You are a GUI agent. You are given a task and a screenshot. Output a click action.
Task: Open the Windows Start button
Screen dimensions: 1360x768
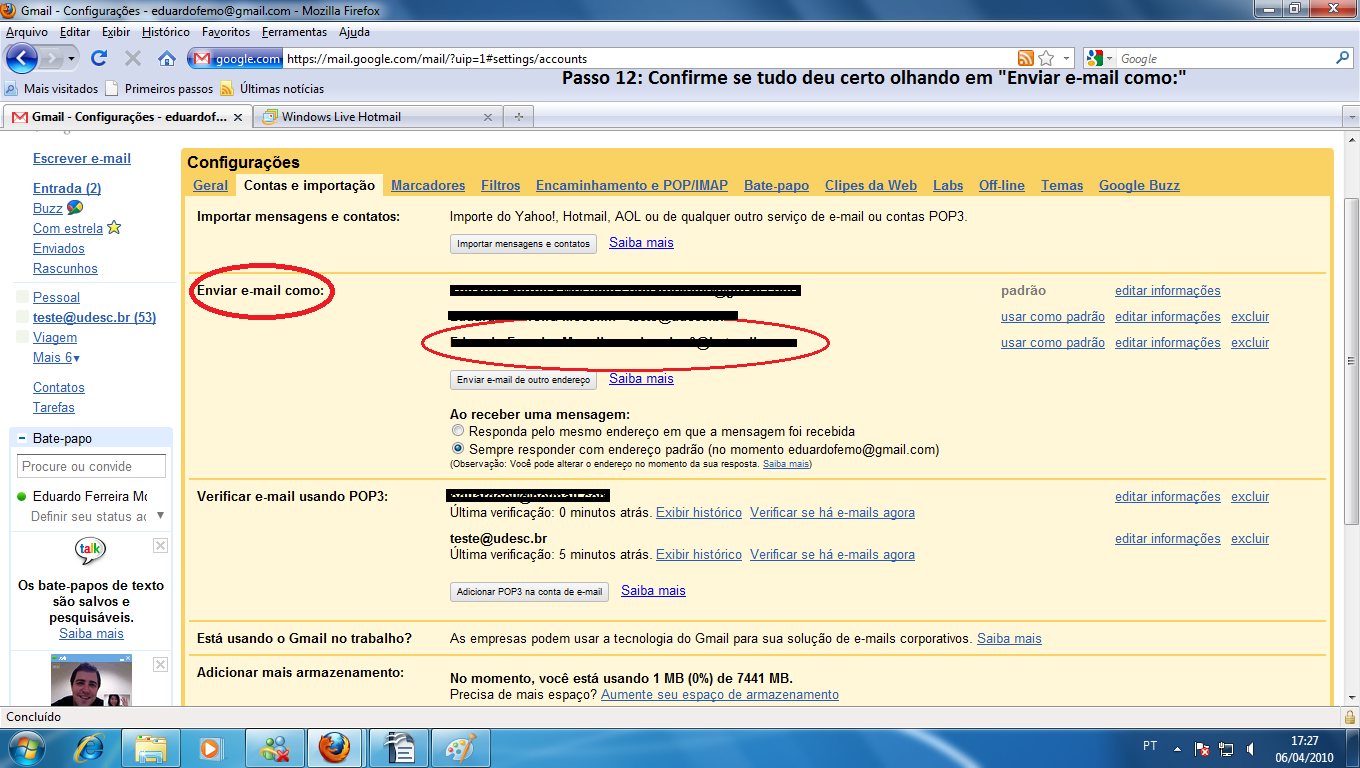tap(26, 747)
